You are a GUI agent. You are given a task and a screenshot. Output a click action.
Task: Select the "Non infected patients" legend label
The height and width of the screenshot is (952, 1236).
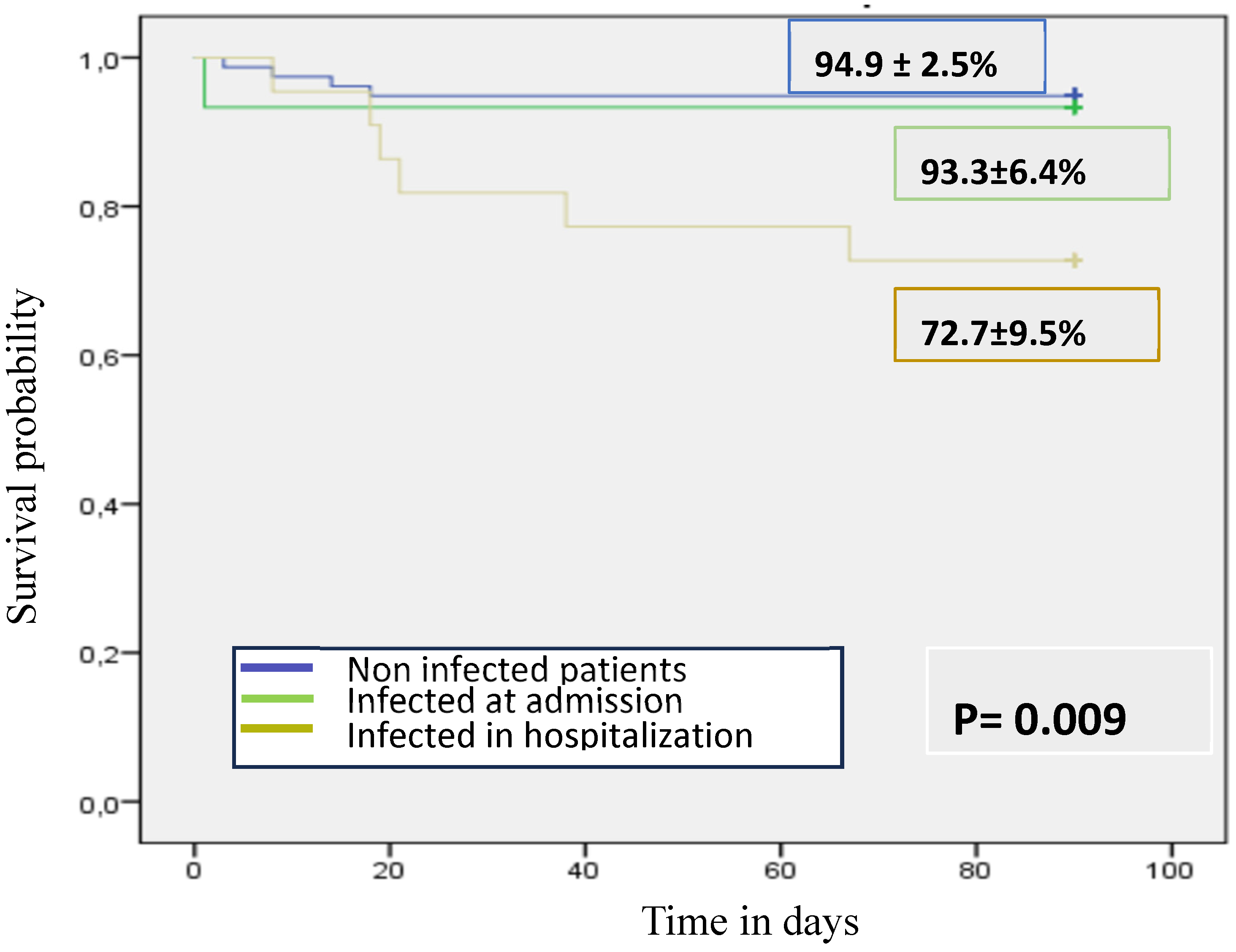tap(516, 670)
